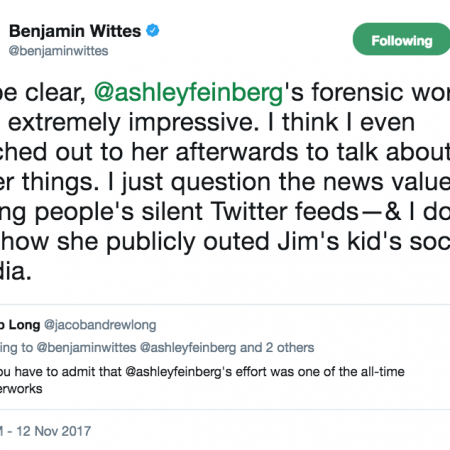The image size is (450, 450).
Task: Click the 'I just question the news value' line
Action: tap(278, 182)
